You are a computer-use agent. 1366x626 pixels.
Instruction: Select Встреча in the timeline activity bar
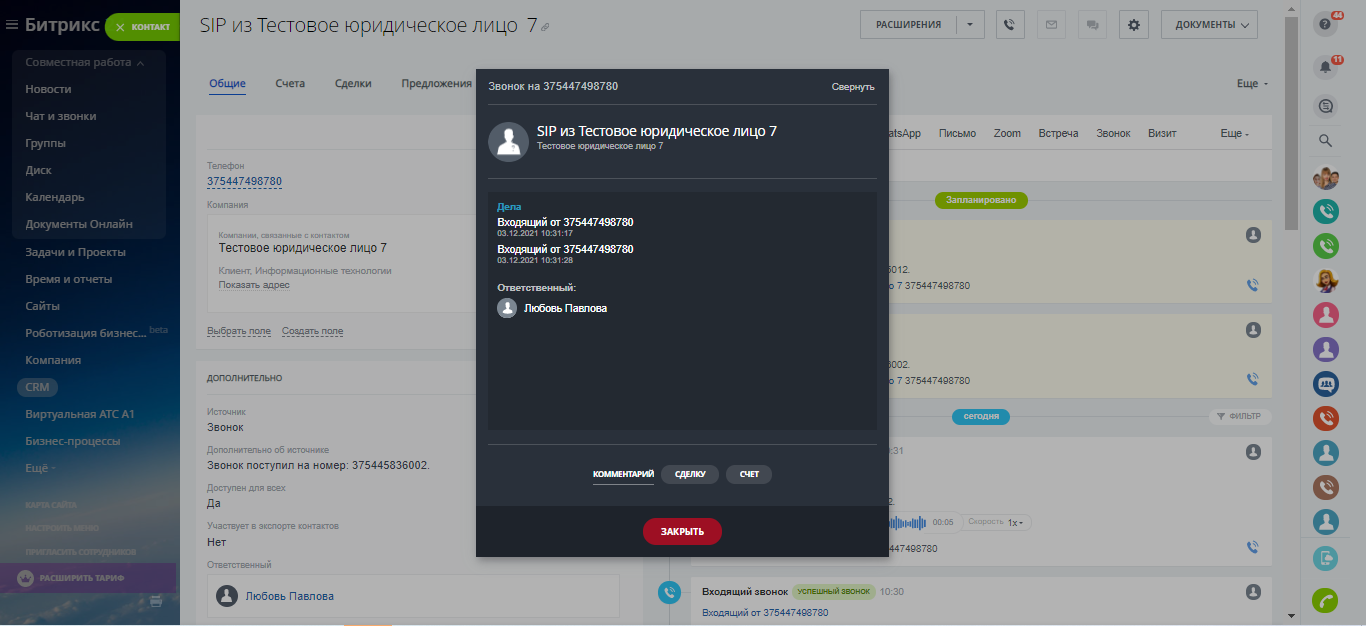point(1058,133)
